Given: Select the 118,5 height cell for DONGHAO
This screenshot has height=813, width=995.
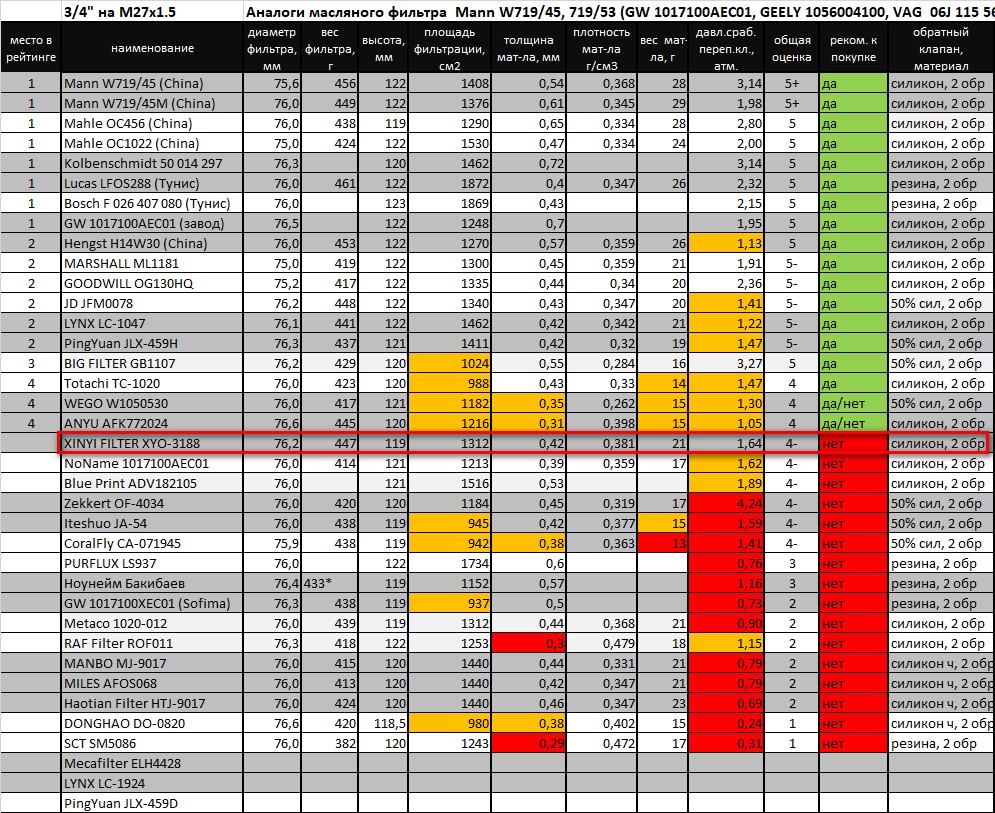Looking at the screenshot, I should 383,723.
